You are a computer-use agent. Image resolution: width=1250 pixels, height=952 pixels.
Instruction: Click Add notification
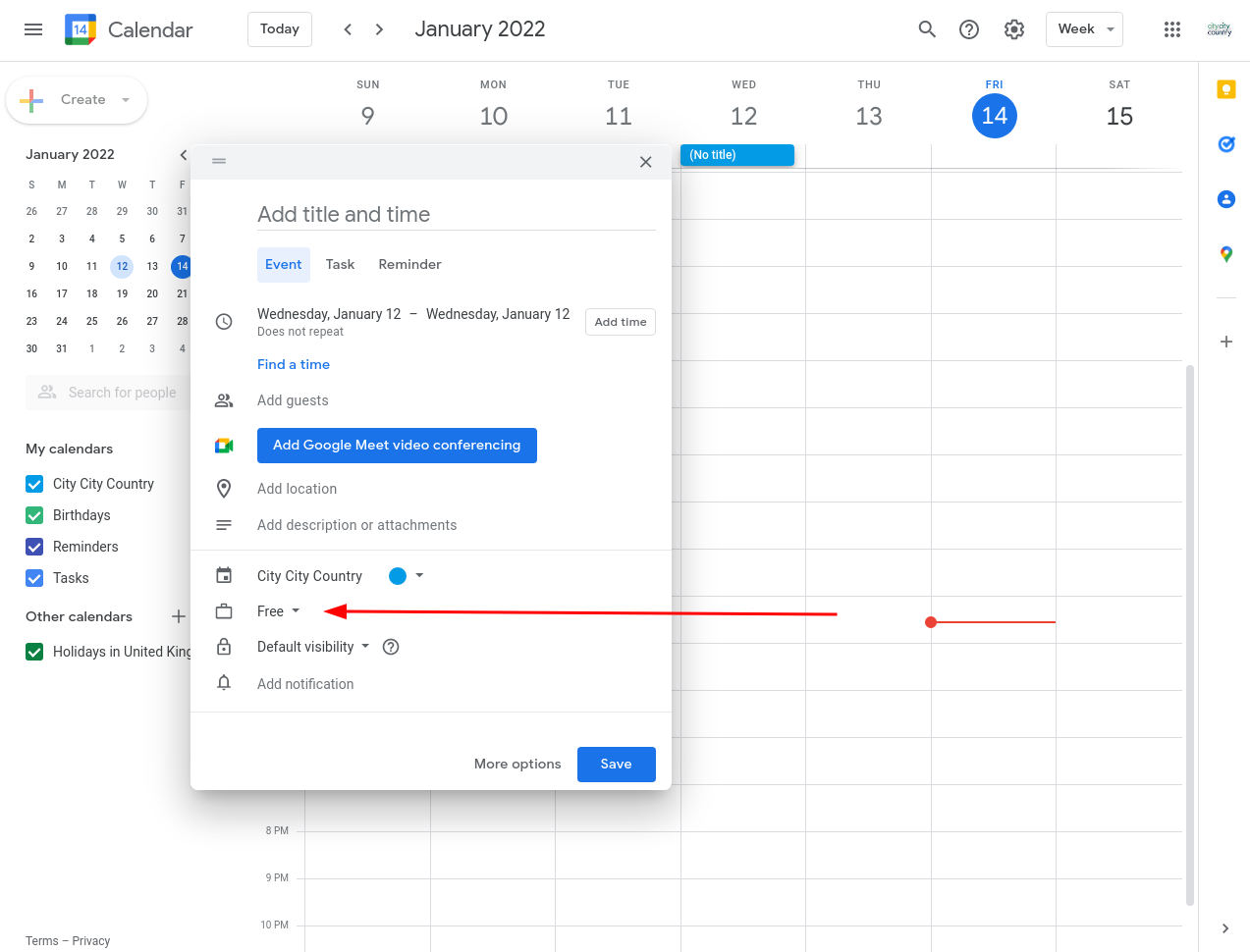pyautogui.click(x=305, y=684)
